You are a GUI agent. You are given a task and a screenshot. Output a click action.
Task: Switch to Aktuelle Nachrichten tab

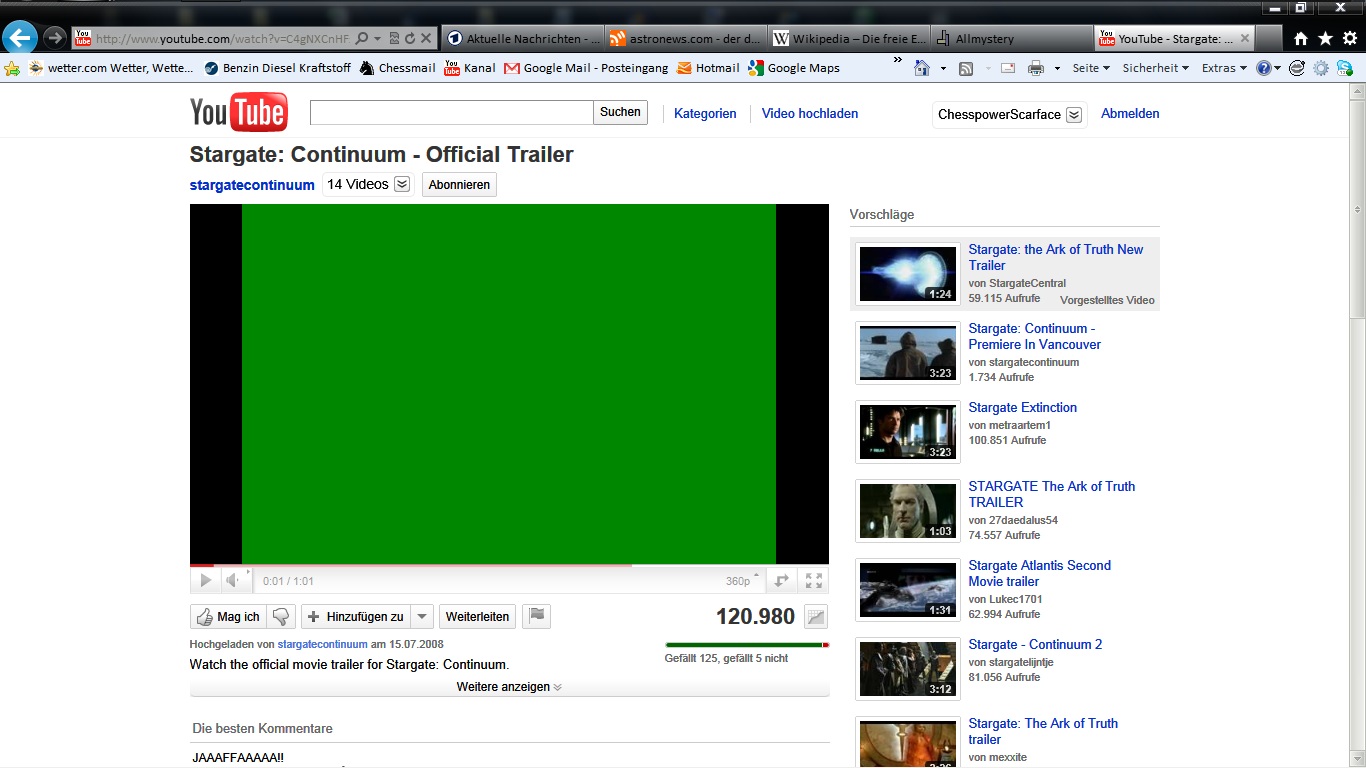coord(522,39)
